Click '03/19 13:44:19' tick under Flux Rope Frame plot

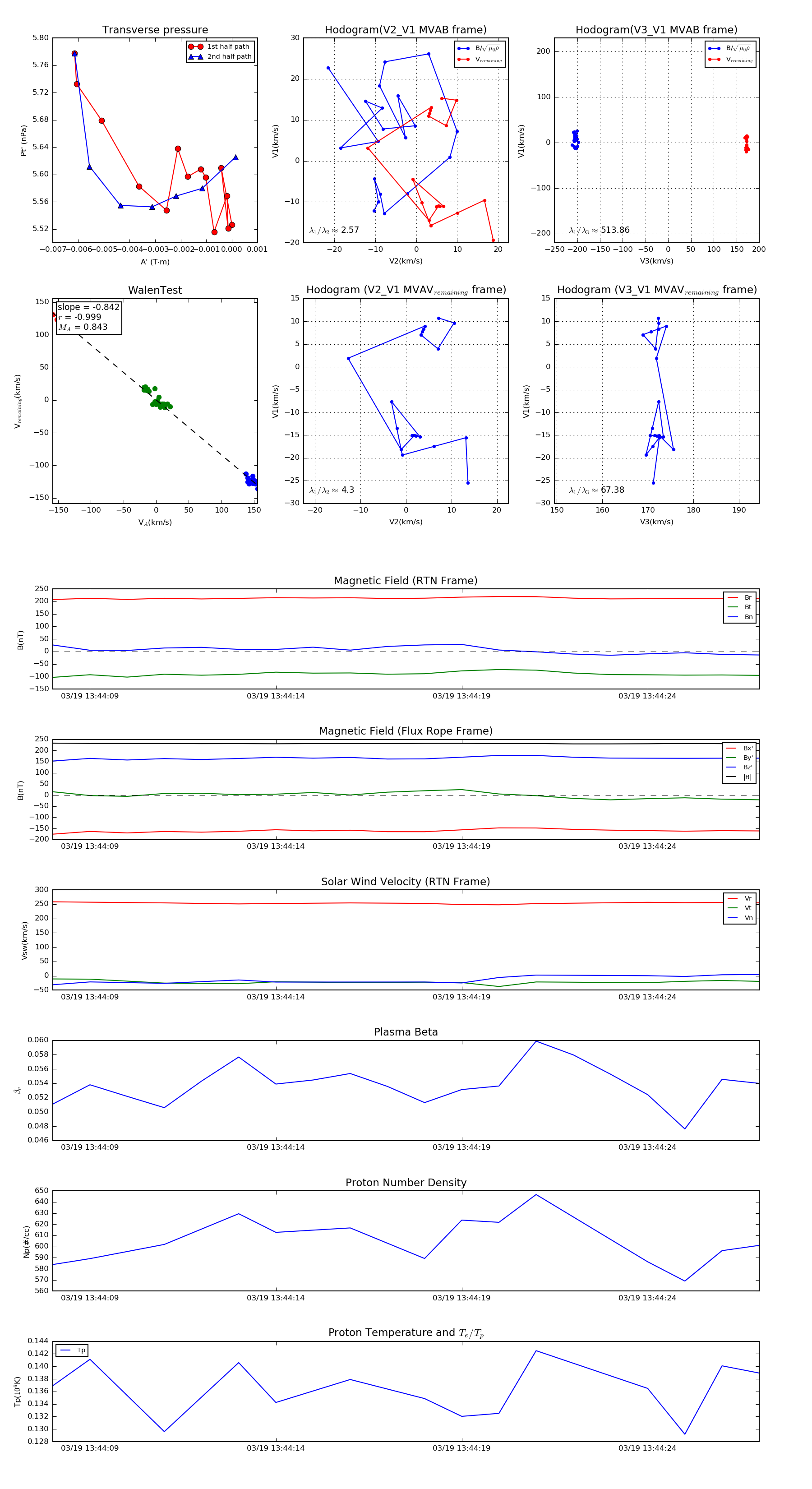point(461,846)
